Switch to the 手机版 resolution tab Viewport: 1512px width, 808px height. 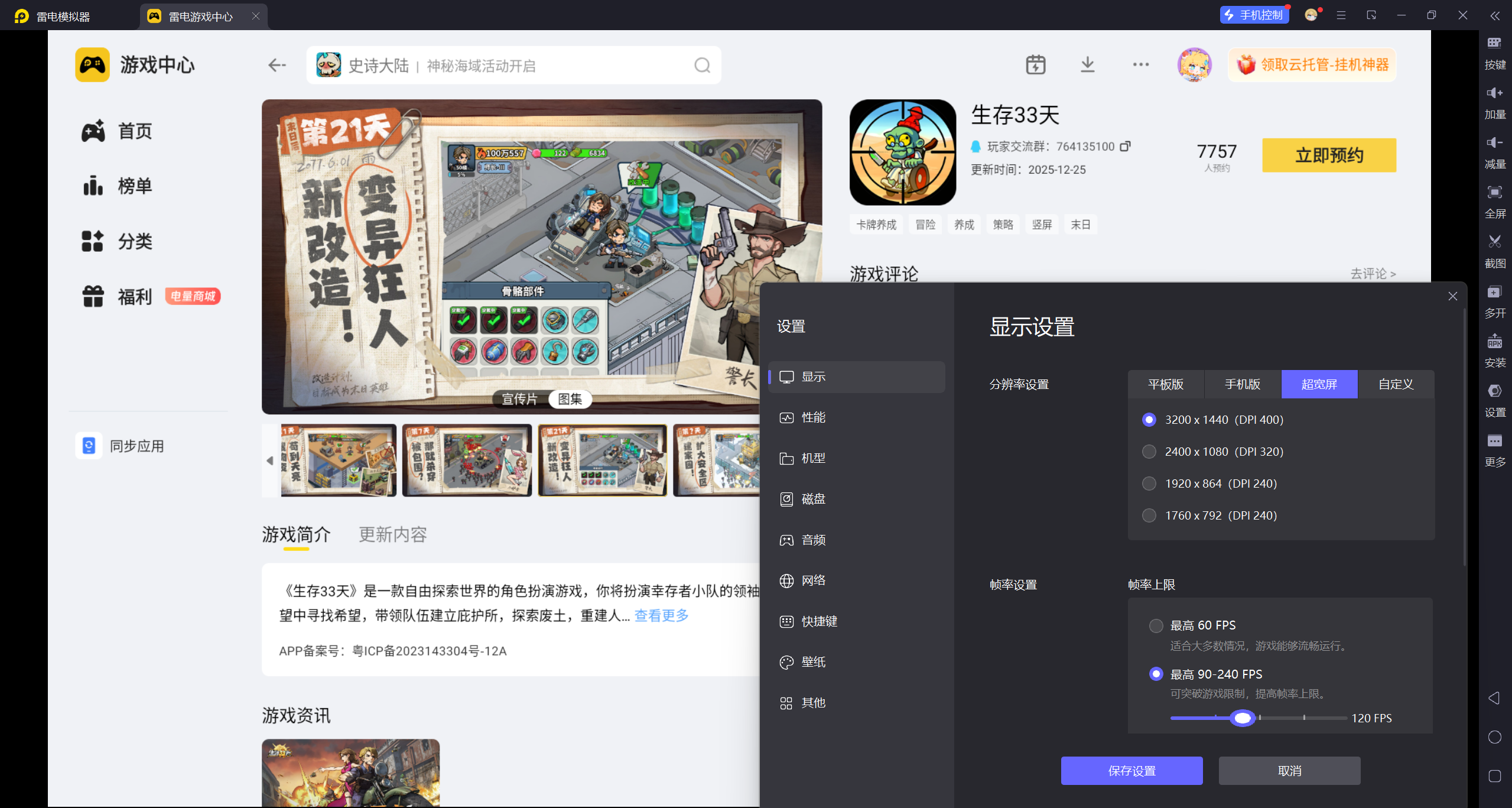pos(1242,384)
